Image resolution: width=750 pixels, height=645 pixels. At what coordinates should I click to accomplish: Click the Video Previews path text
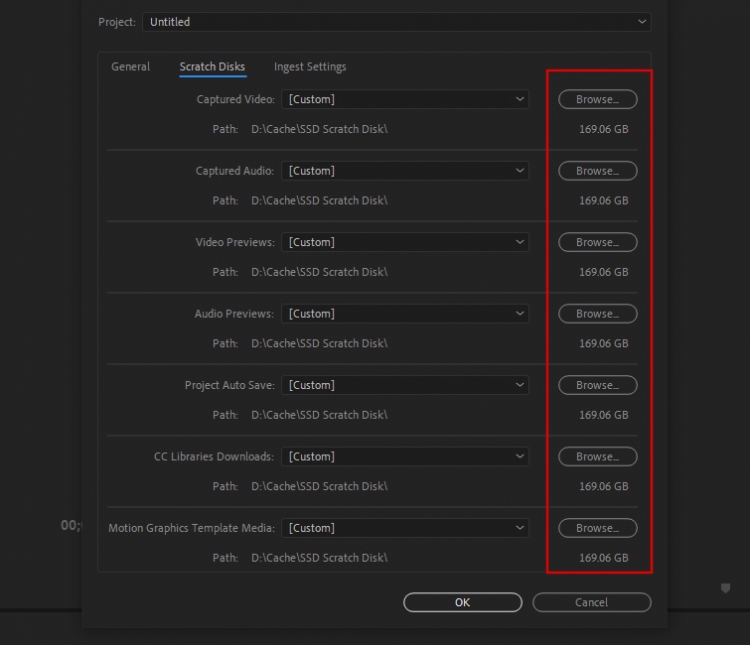tap(320, 272)
